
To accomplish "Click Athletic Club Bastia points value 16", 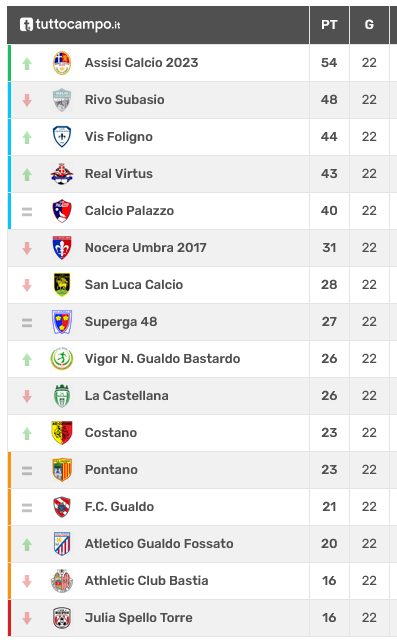I will tap(329, 580).
